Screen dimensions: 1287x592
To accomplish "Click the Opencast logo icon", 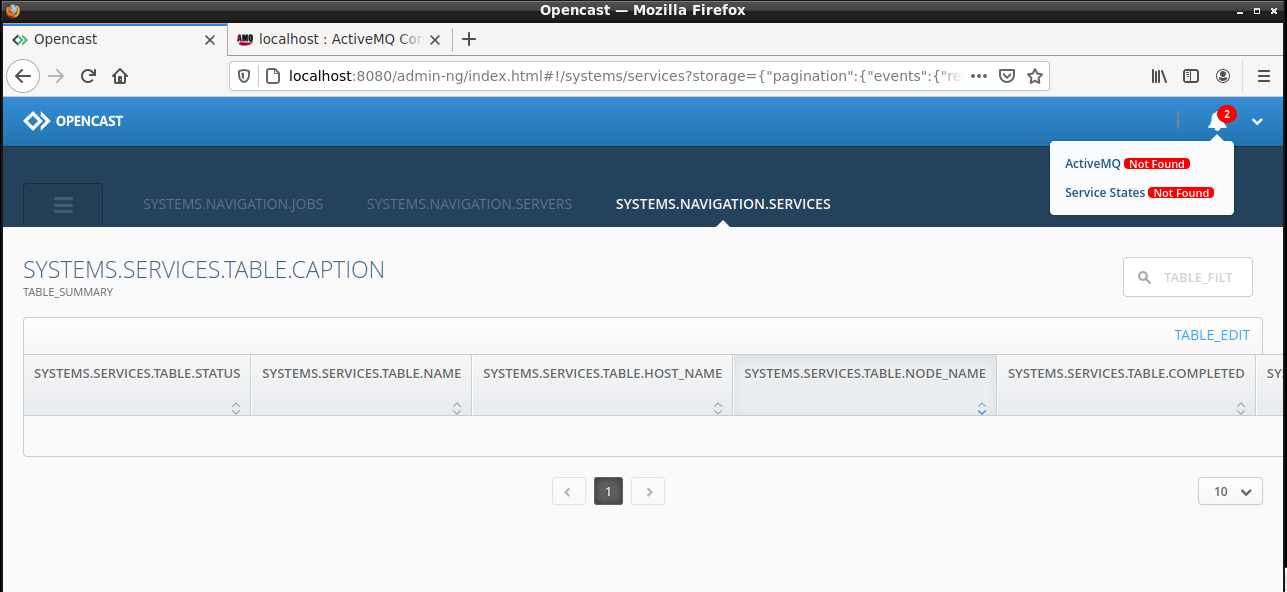I will coord(36,120).
